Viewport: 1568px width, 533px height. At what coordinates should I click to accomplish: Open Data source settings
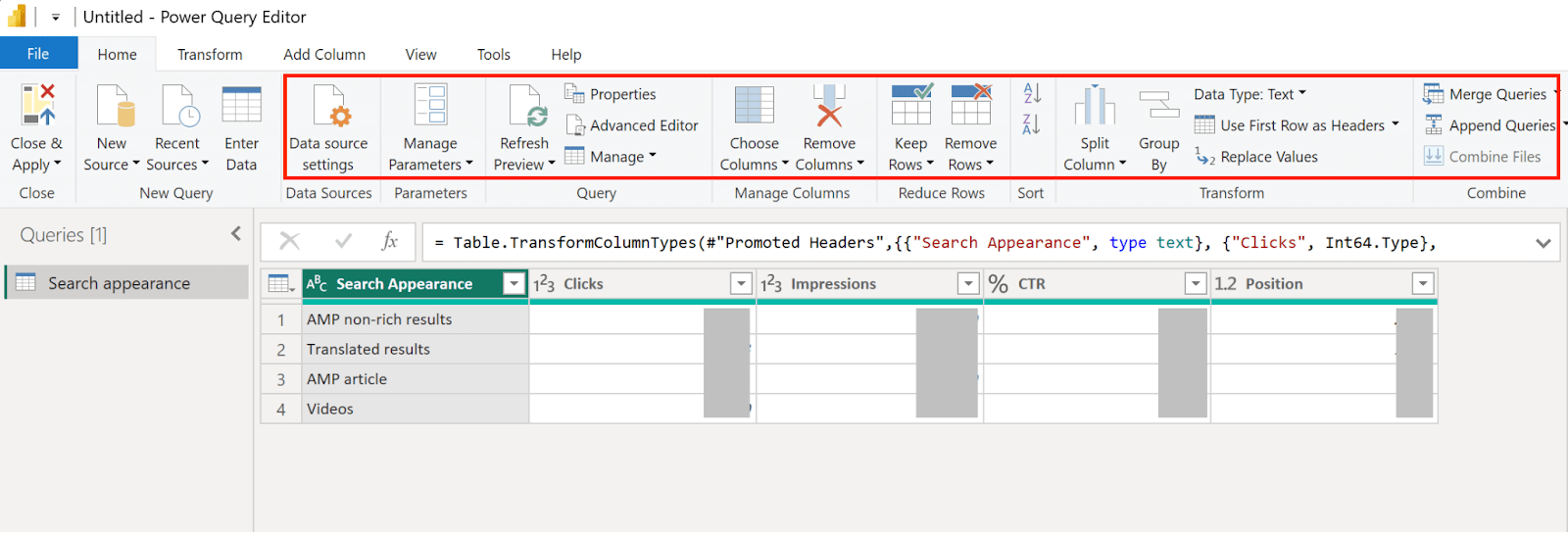coord(328,128)
